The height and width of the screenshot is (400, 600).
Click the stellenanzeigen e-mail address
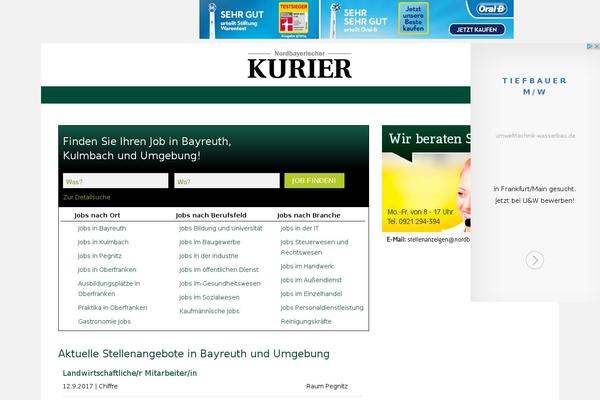(439, 240)
